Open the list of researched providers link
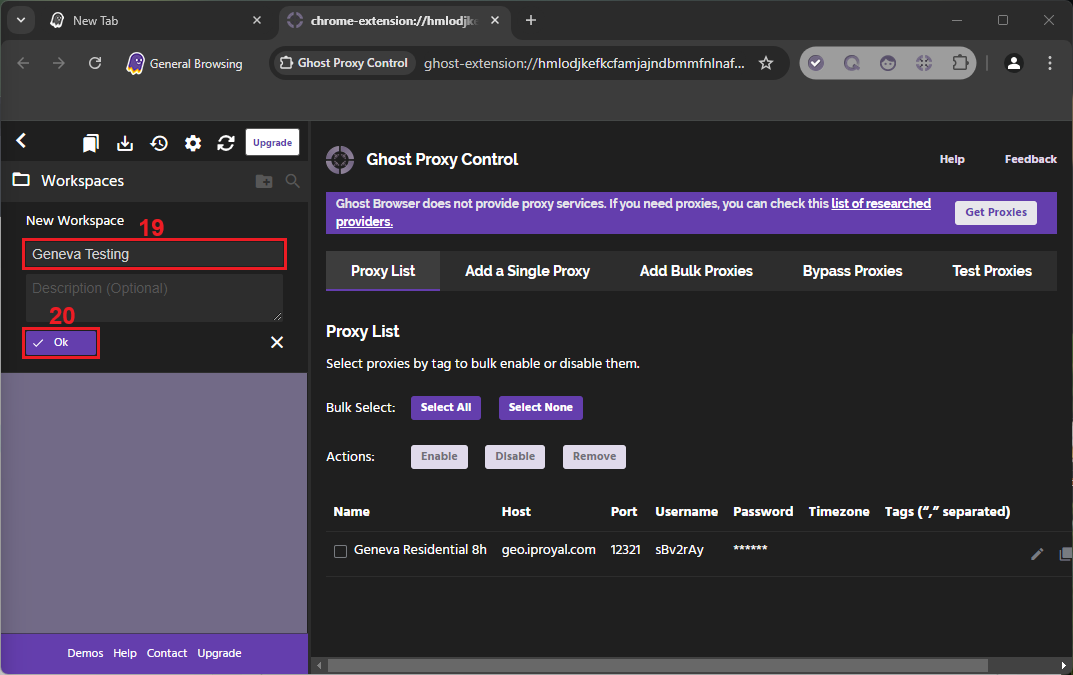 pos(881,203)
